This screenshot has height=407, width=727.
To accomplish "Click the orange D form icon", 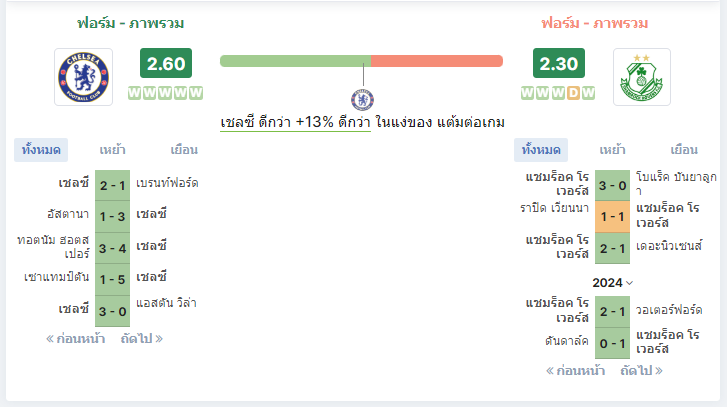I will tap(574, 93).
